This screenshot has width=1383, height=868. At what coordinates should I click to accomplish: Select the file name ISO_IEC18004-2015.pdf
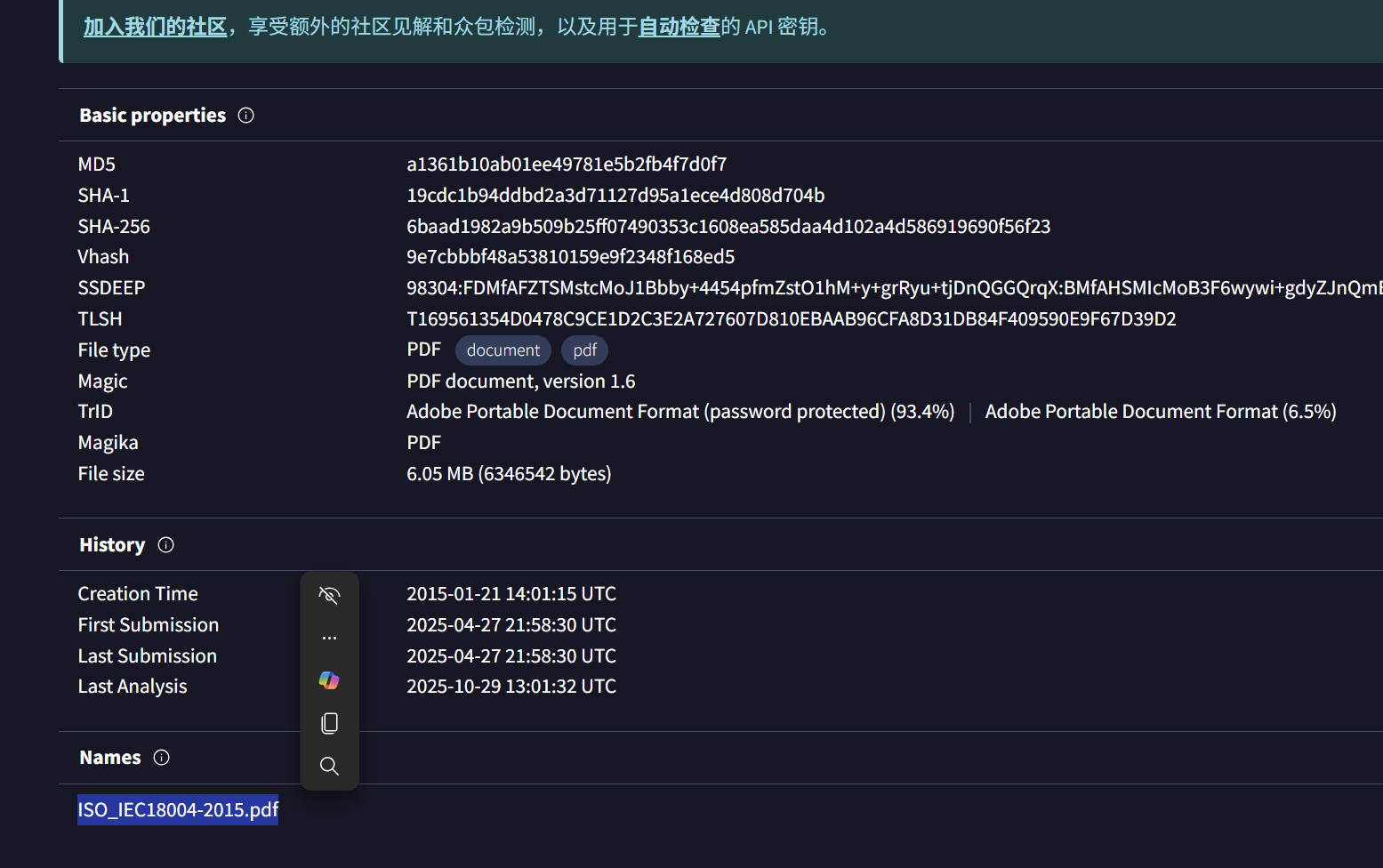pos(178,809)
